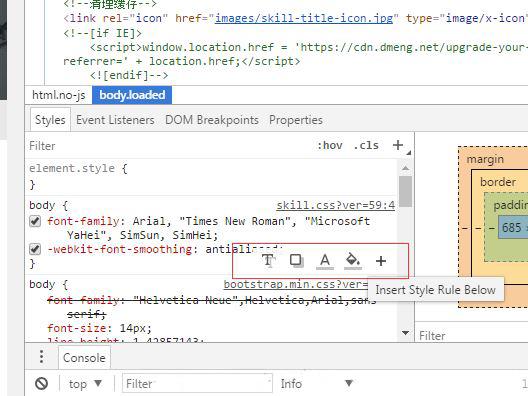
Task: Toggle the .cls classes button
Action: [x=366, y=145]
